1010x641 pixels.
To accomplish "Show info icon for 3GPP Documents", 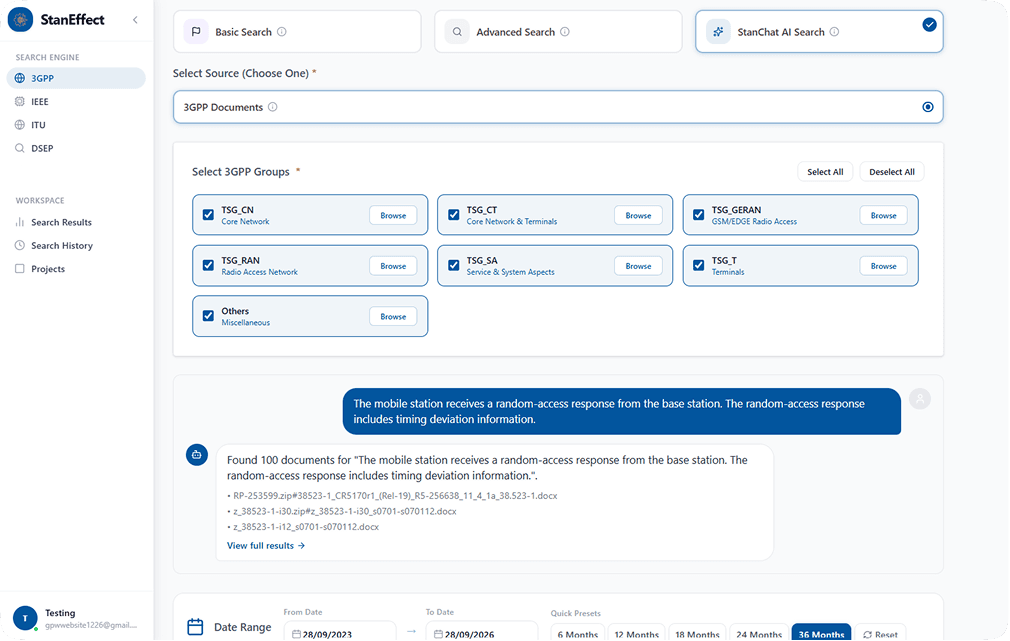I will pos(272,107).
